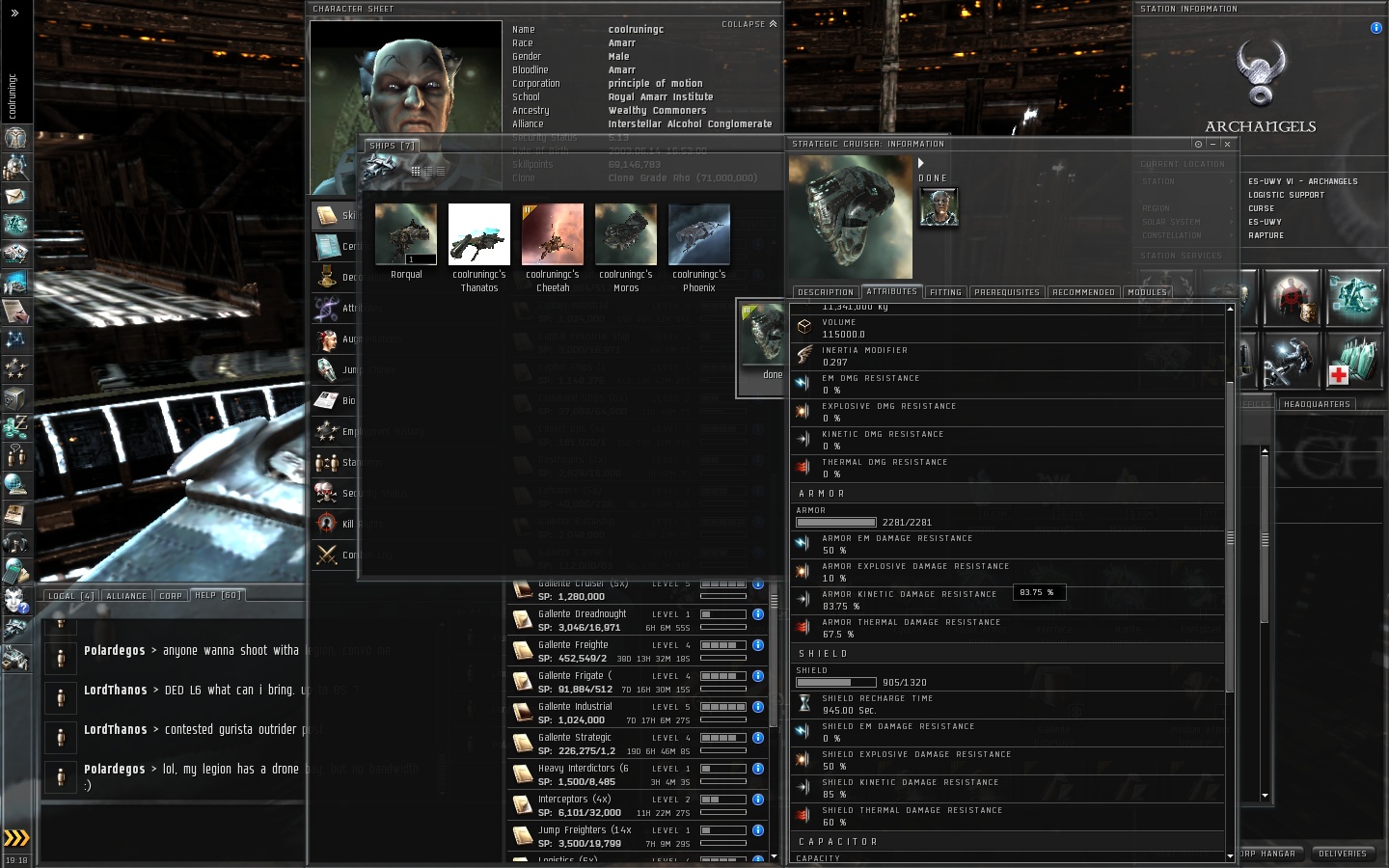
Task: Click the character portrait icon in the sidebar
Action: coord(15,138)
